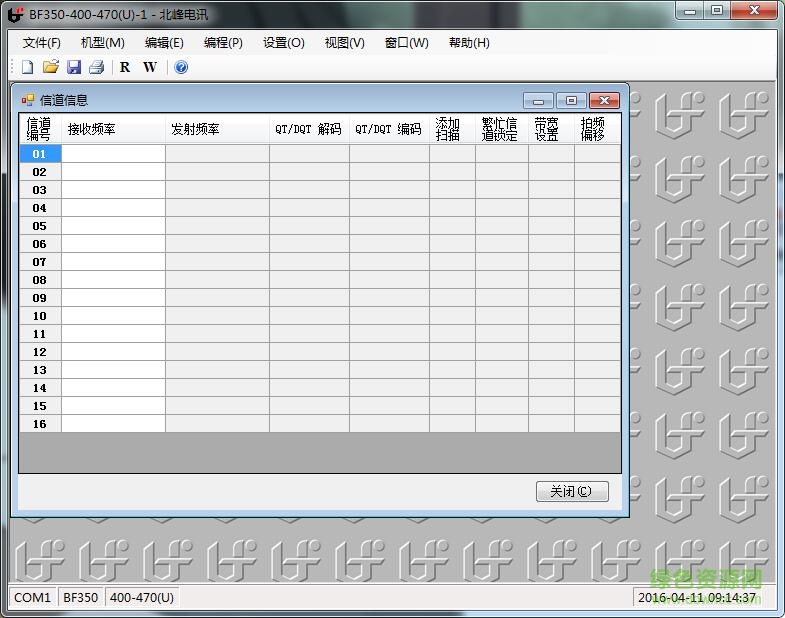Click receive frequency cell for channel 05
Image resolution: width=785 pixels, height=618 pixels.
[114, 226]
